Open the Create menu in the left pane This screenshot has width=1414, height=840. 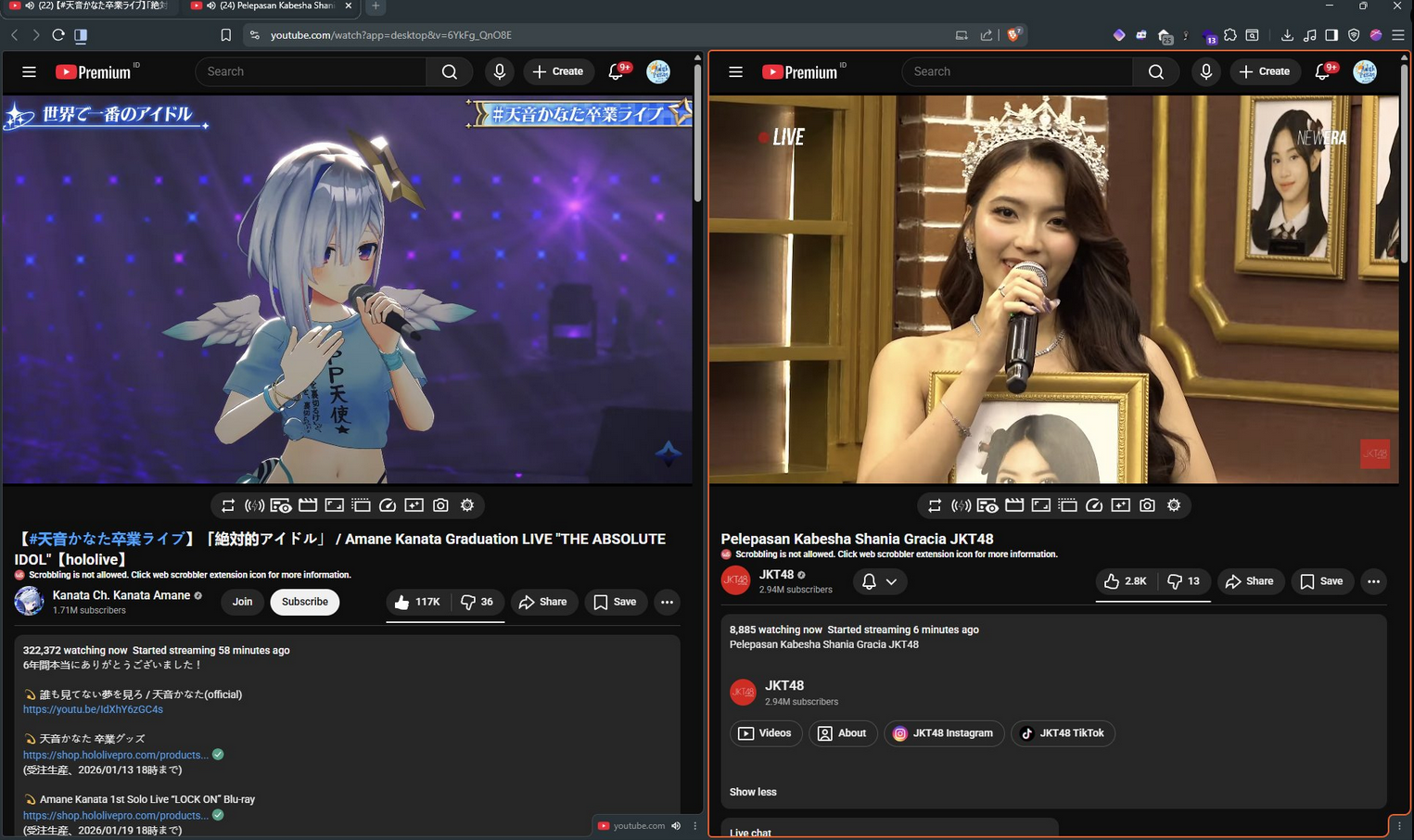tap(558, 71)
